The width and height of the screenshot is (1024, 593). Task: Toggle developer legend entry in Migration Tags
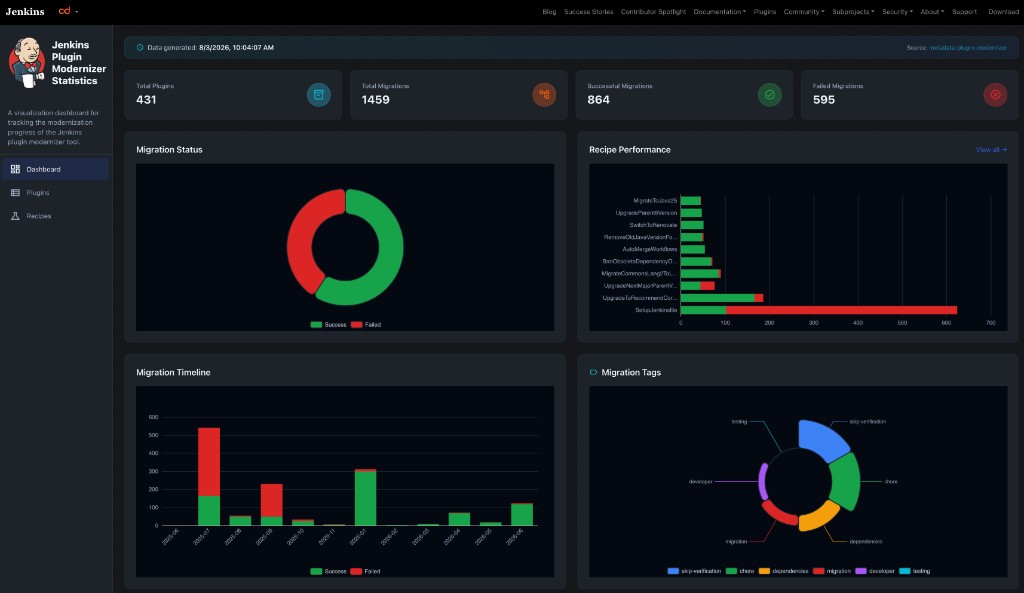875,571
